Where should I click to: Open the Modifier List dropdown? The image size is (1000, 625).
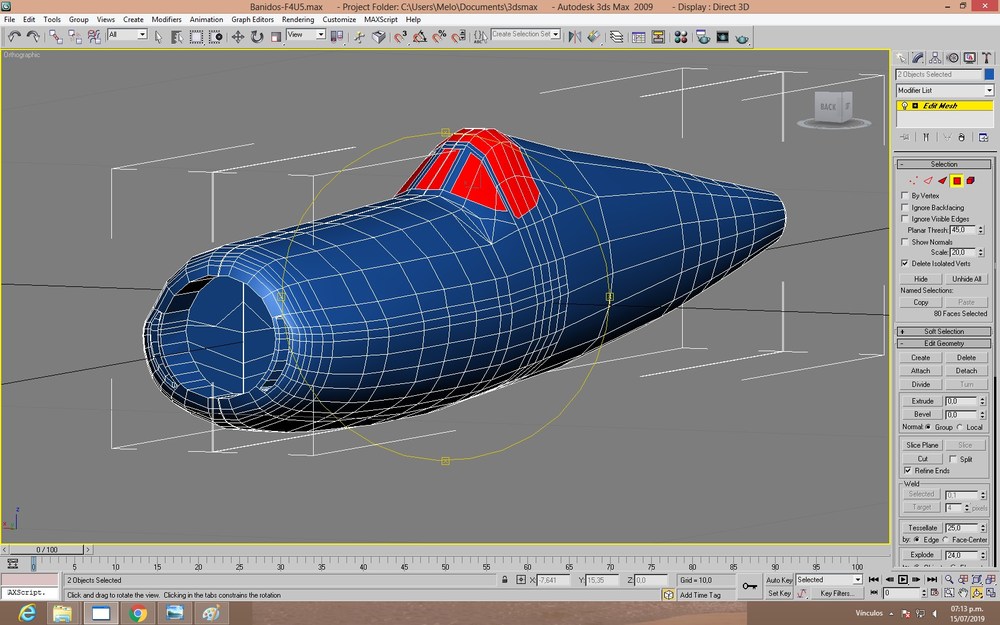click(x=945, y=90)
